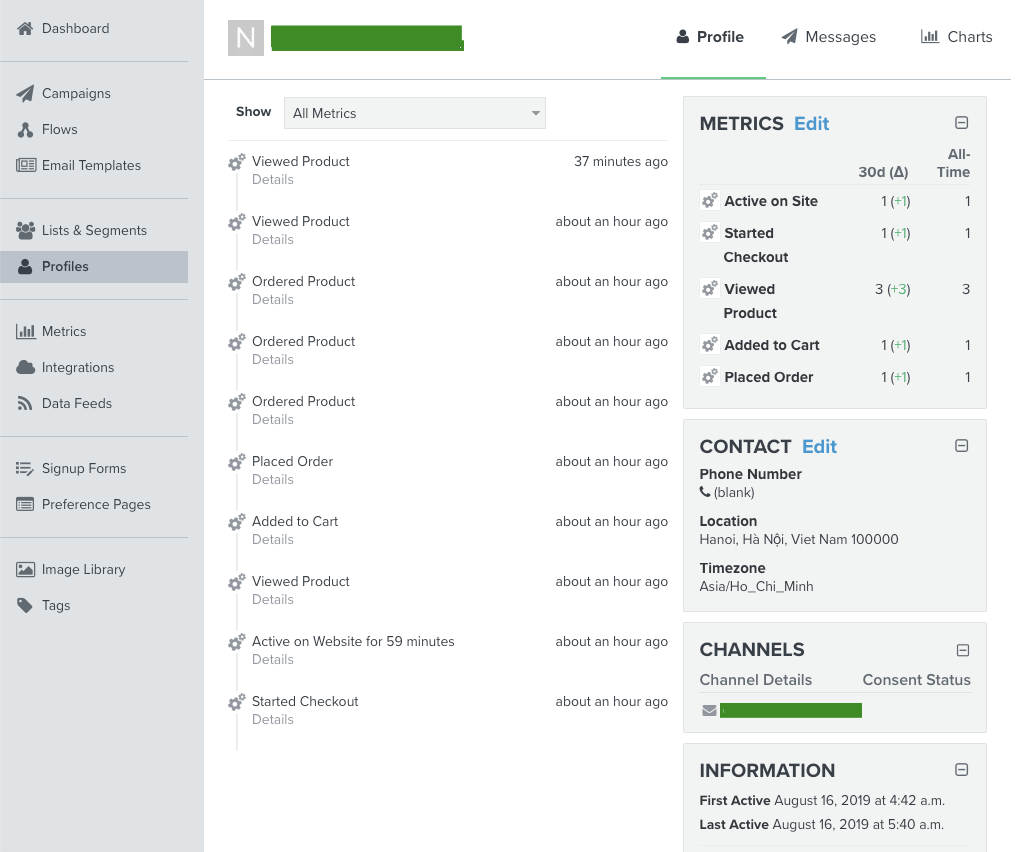Screen dimensions: 1016x852
Task: Click the gear icon beside Placed Order metric
Action: click(x=710, y=376)
